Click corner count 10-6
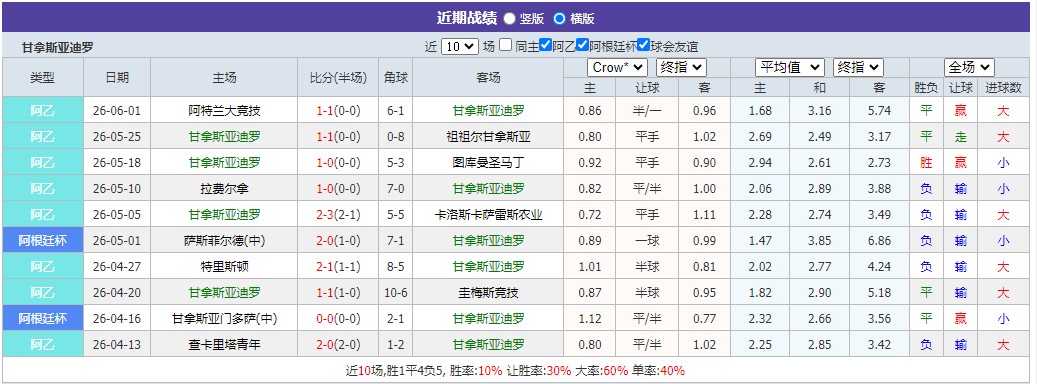The image size is (1037, 384). pos(395,293)
